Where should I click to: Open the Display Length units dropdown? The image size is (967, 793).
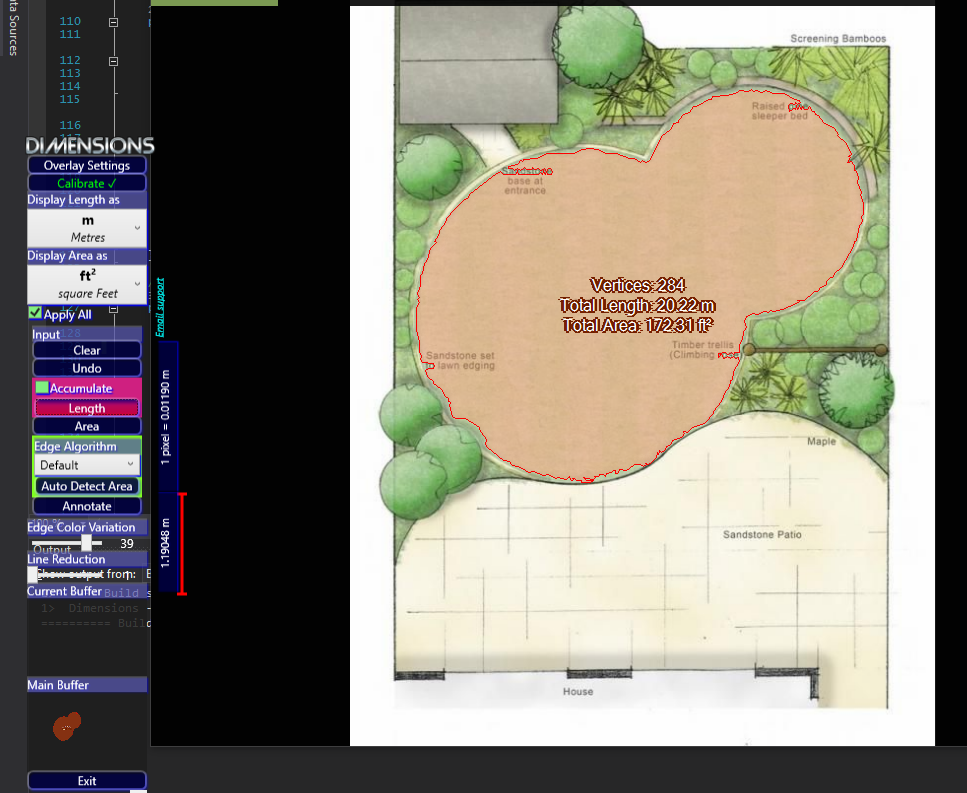pyautogui.click(x=87, y=228)
